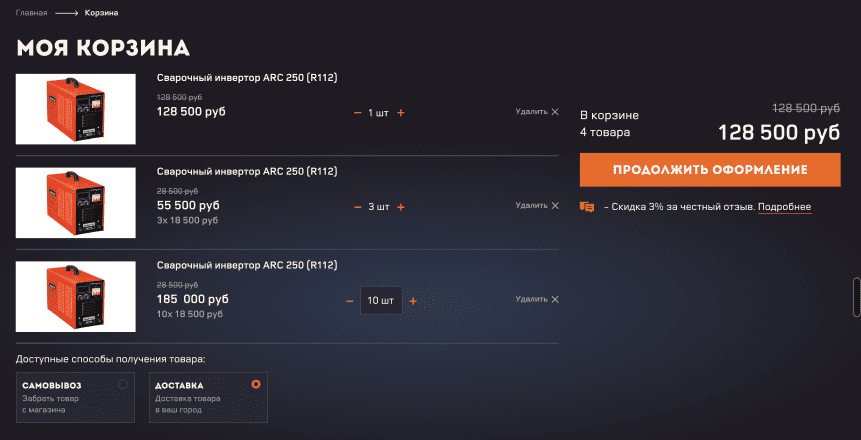Click minus for the 3 шт item
861x440 pixels.
point(358,207)
